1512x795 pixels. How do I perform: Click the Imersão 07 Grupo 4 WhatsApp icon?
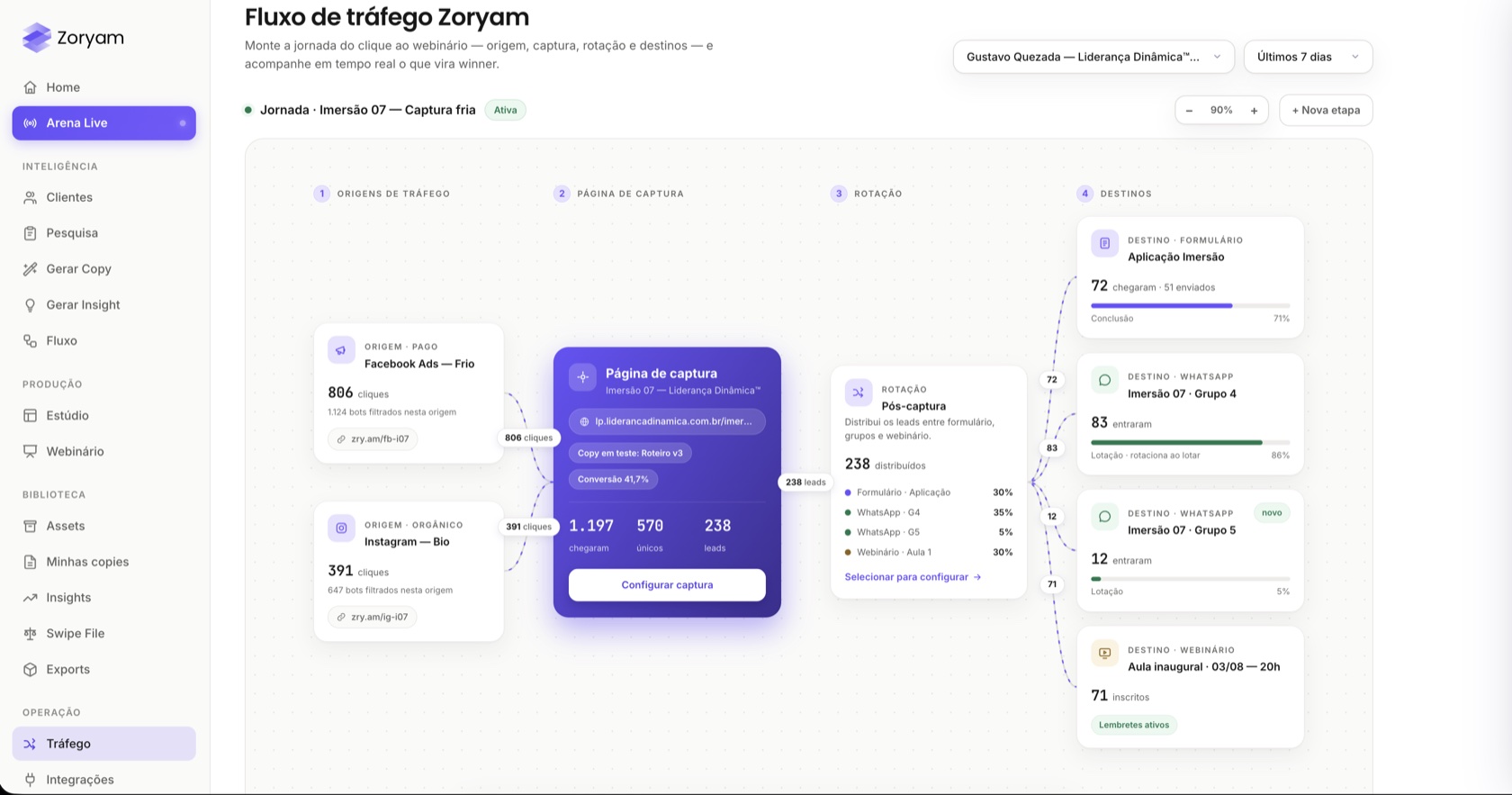coord(1105,380)
